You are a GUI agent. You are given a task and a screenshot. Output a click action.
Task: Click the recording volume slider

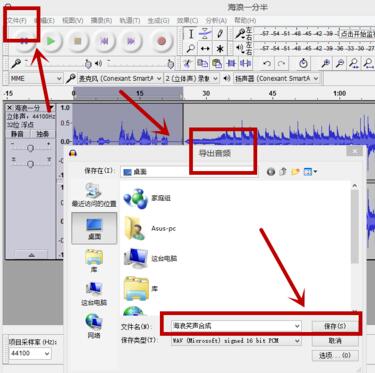click(x=56, y=63)
